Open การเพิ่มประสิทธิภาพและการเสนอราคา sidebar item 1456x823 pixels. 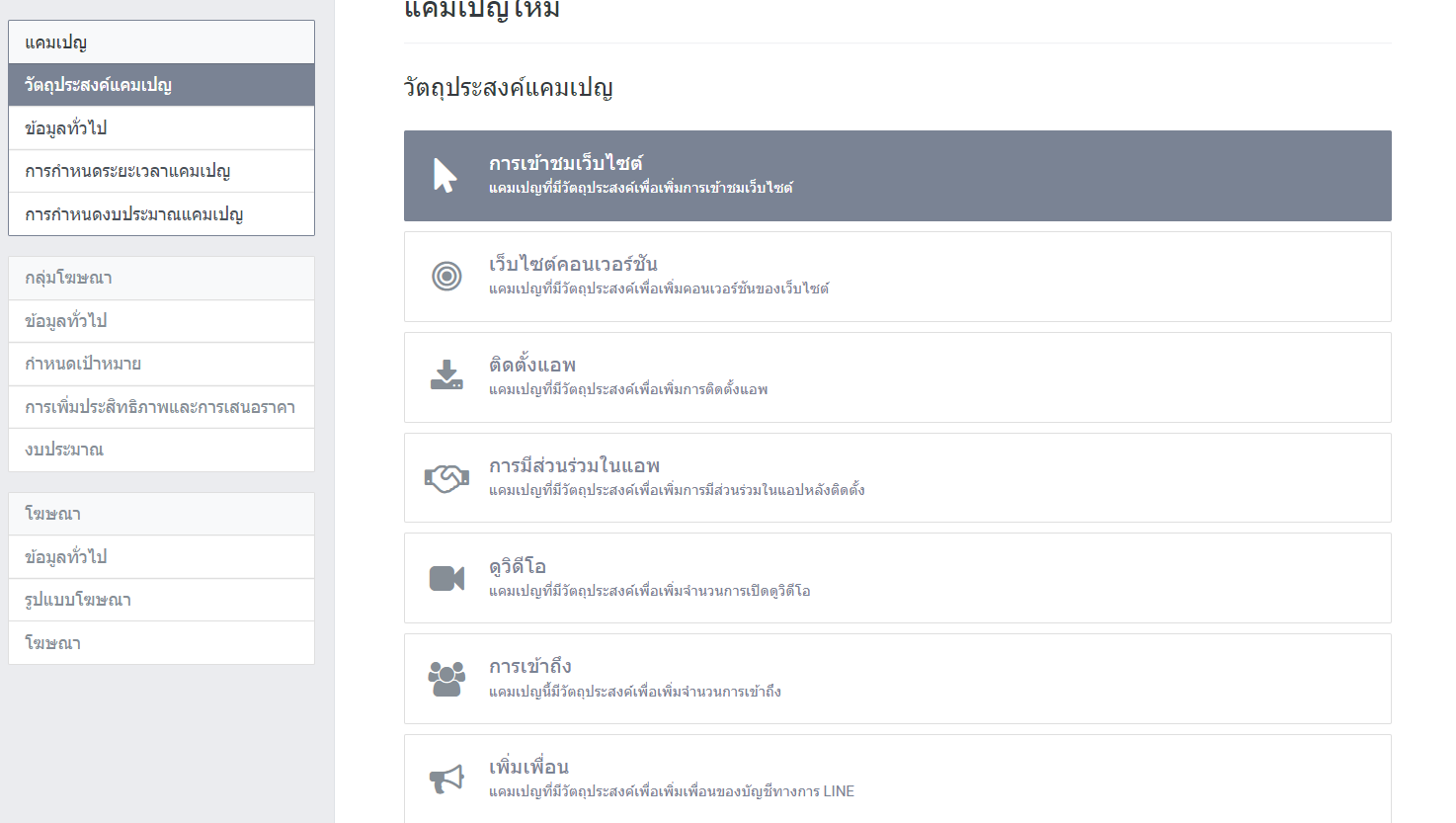pyautogui.click(x=160, y=407)
